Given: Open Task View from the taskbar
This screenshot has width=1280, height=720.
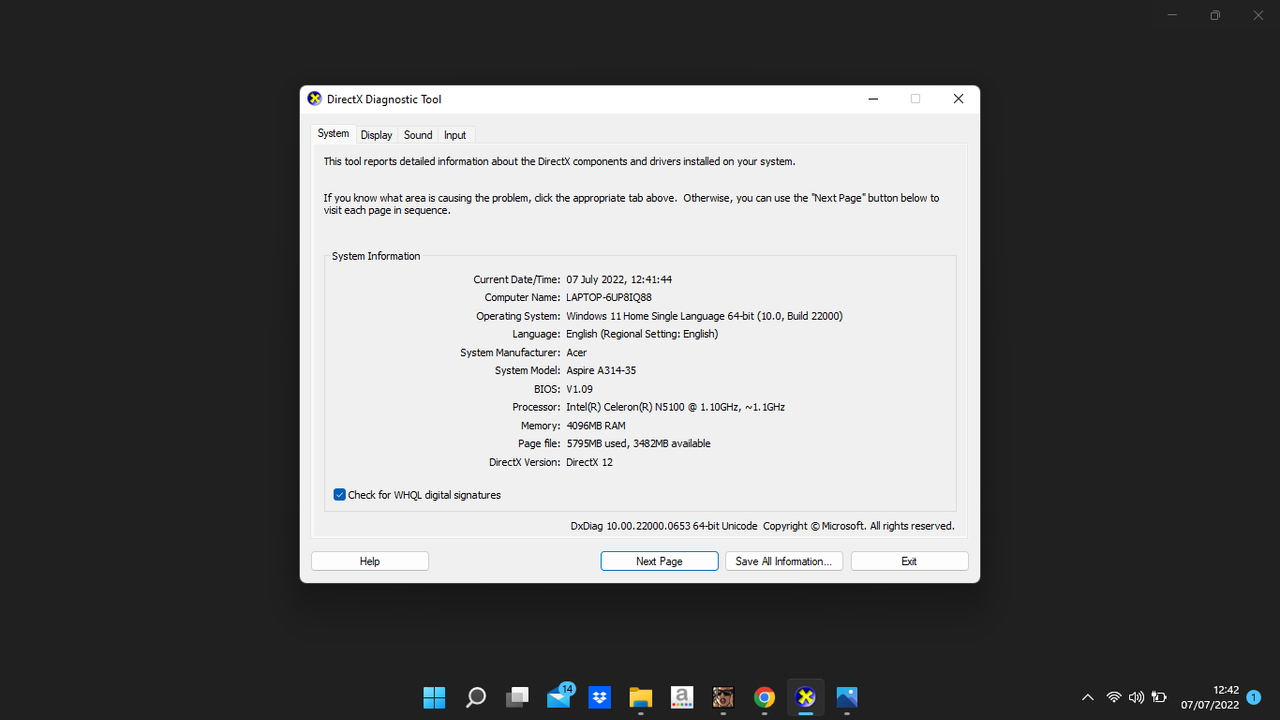Looking at the screenshot, I should pyautogui.click(x=517, y=697).
